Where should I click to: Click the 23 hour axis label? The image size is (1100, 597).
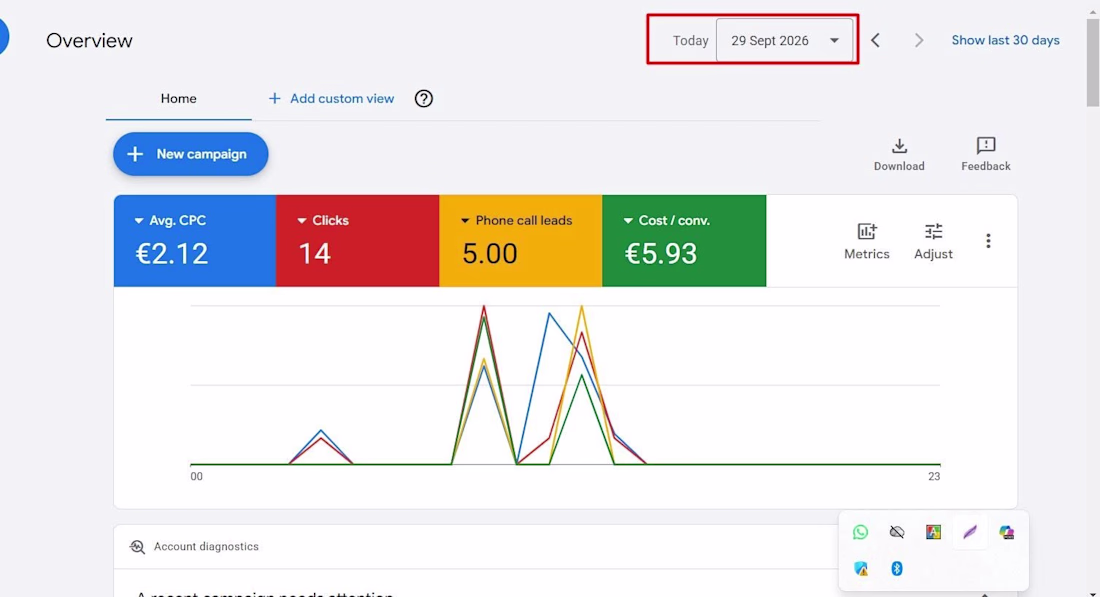coord(934,477)
